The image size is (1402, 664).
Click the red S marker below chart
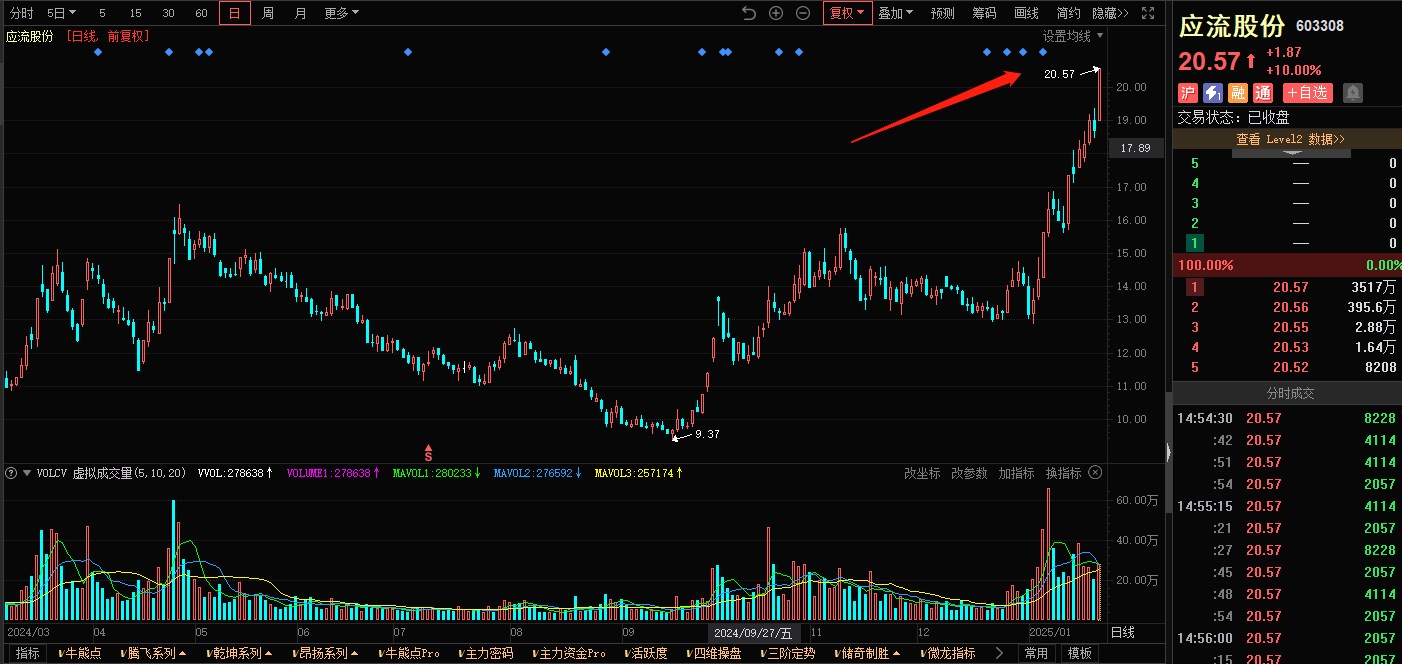tap(428, 454)
